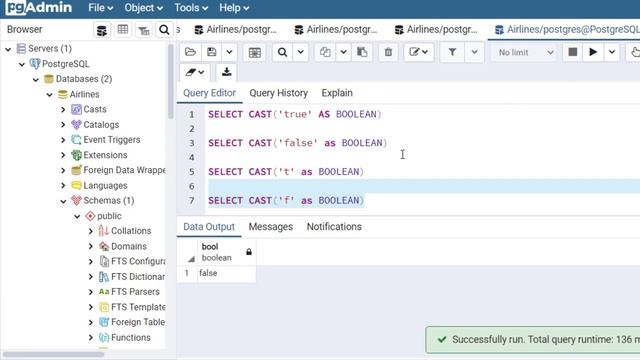Click line 1 SELECT CAST 'true' statement
The width and height of the screenshot is (640, 360).
point(294,115)
